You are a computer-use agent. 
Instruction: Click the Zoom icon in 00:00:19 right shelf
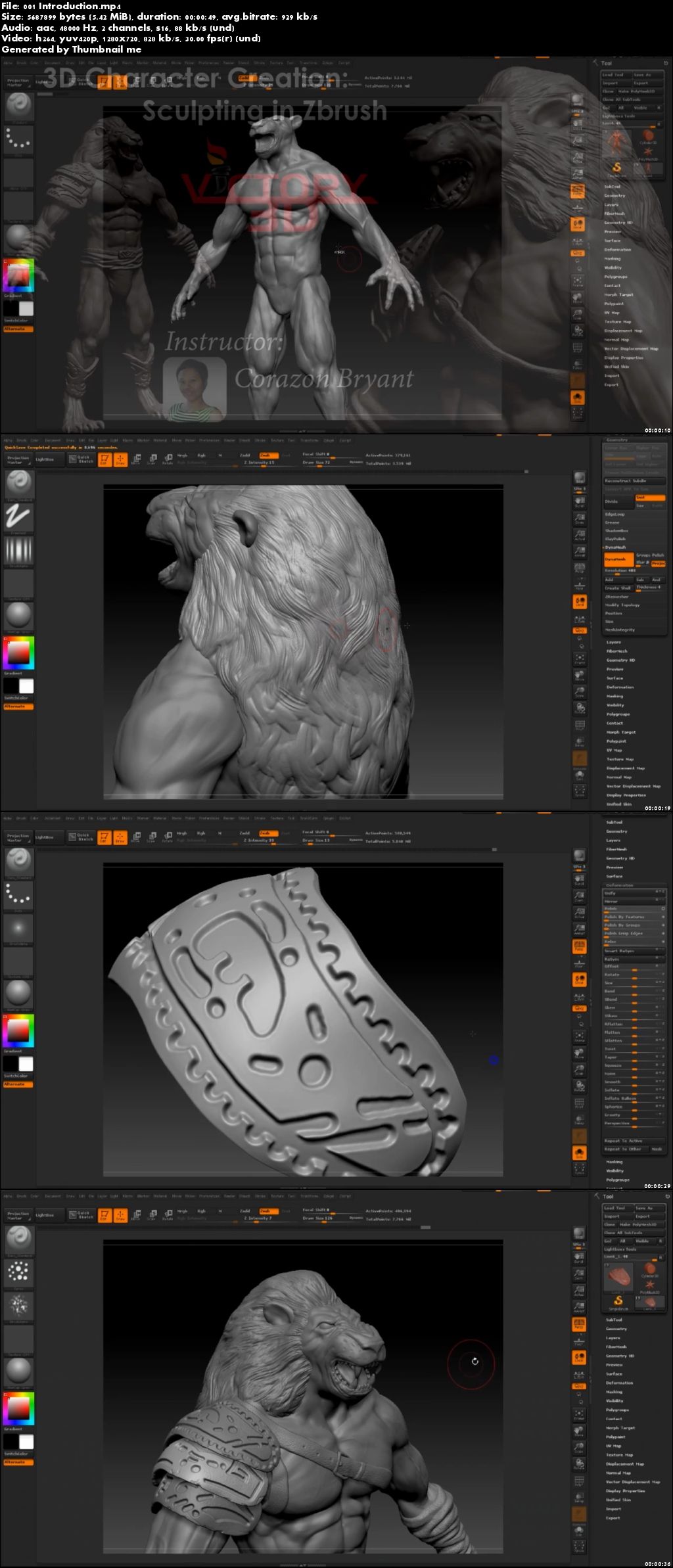(x=579, y=519)
